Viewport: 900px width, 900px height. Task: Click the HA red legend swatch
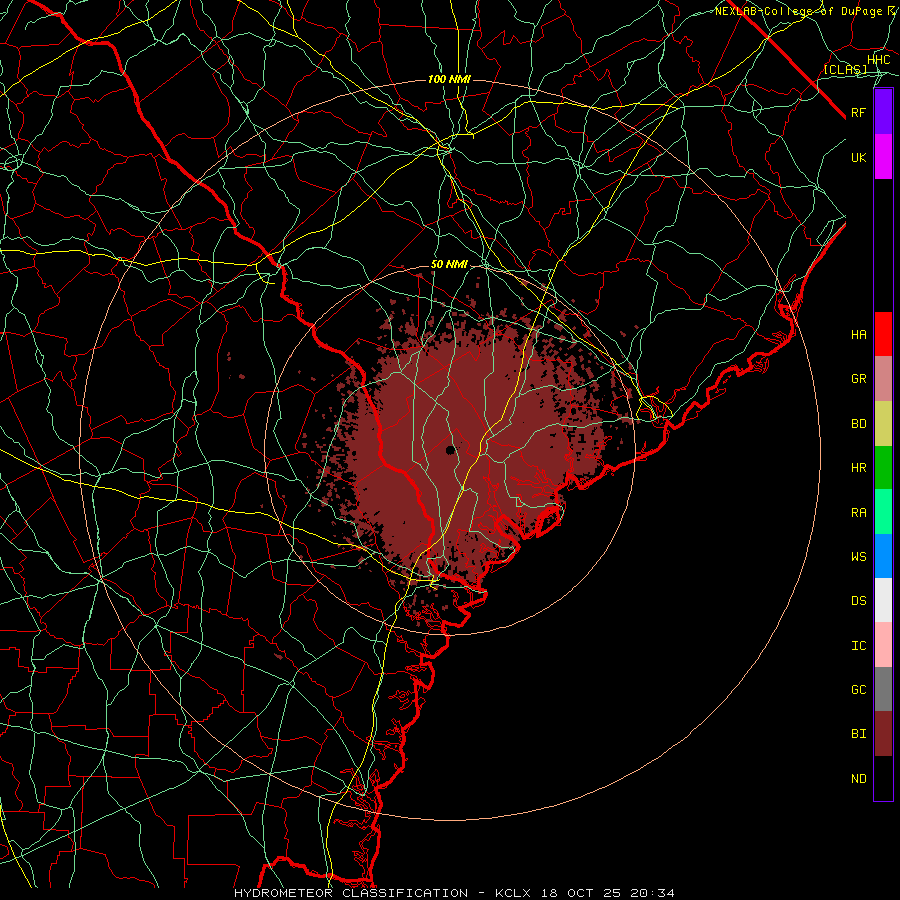(883, 334)
